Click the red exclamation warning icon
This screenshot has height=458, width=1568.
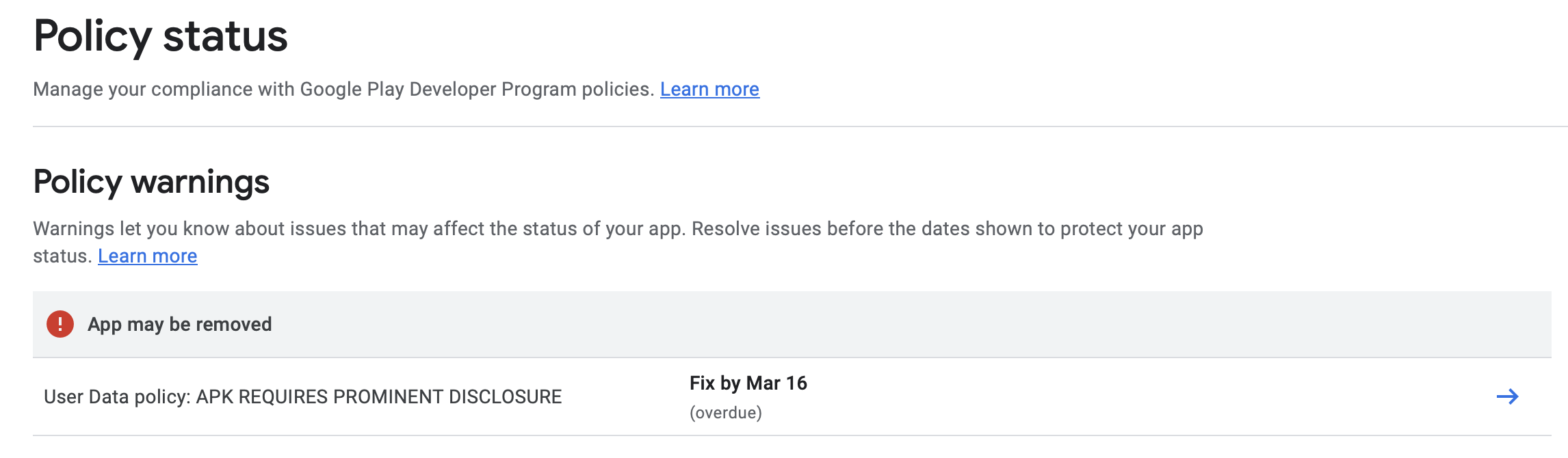pyautogui.click(x=60, y=324)
